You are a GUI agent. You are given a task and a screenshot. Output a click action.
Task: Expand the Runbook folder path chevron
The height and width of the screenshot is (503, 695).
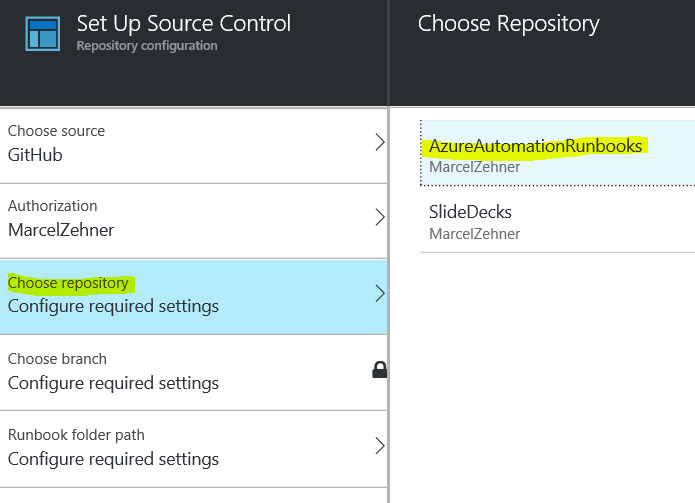[x=379, y=446]
